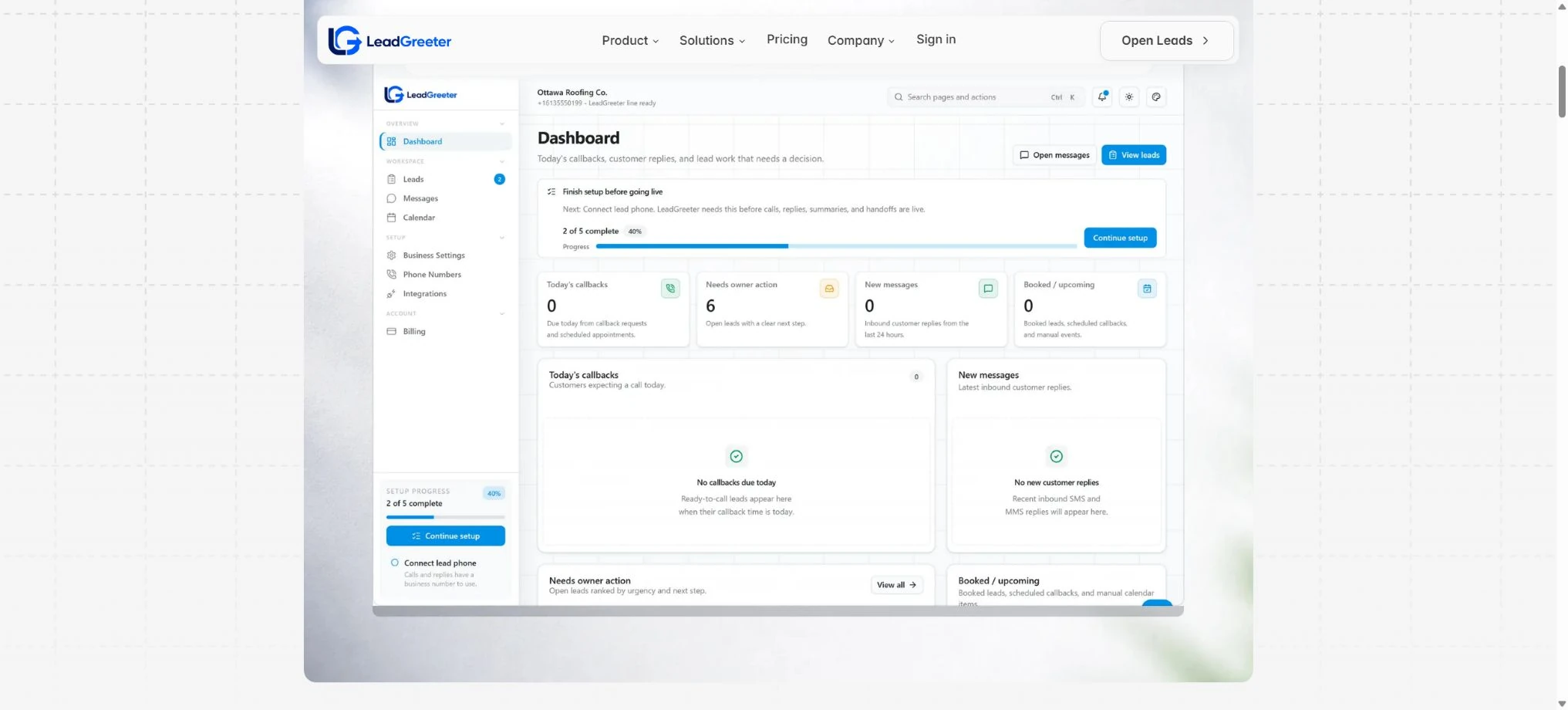Image resolution: width=1568 pixels, height=710 pixels.
Task: Click the Phone Numbers phone icon
Action: point(391,275)
